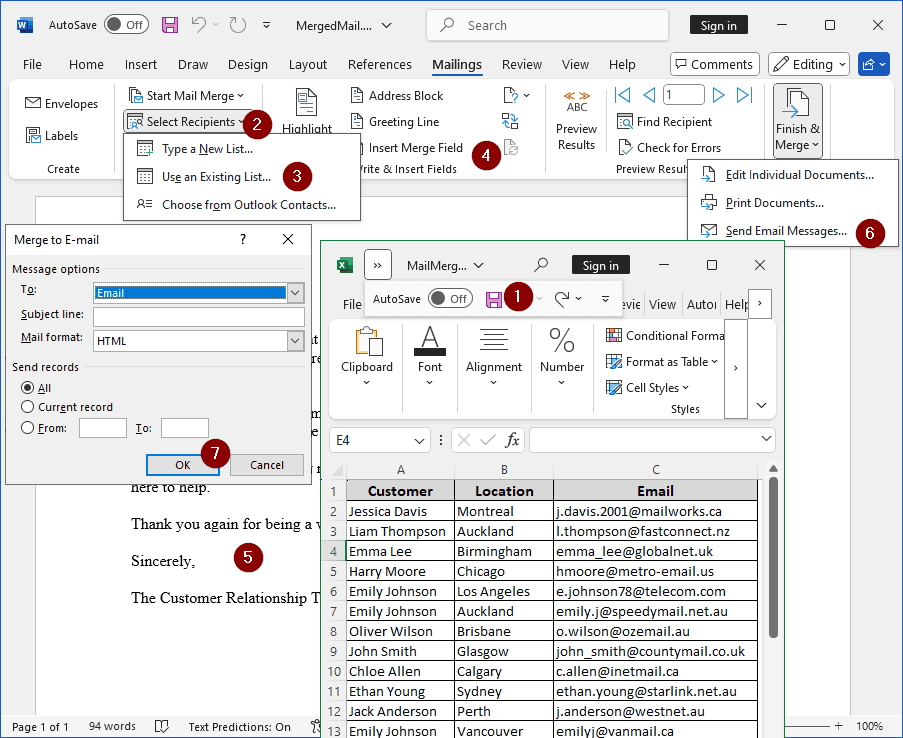
Task: Open the Editing mode dropdown
Action: point(809,65)
